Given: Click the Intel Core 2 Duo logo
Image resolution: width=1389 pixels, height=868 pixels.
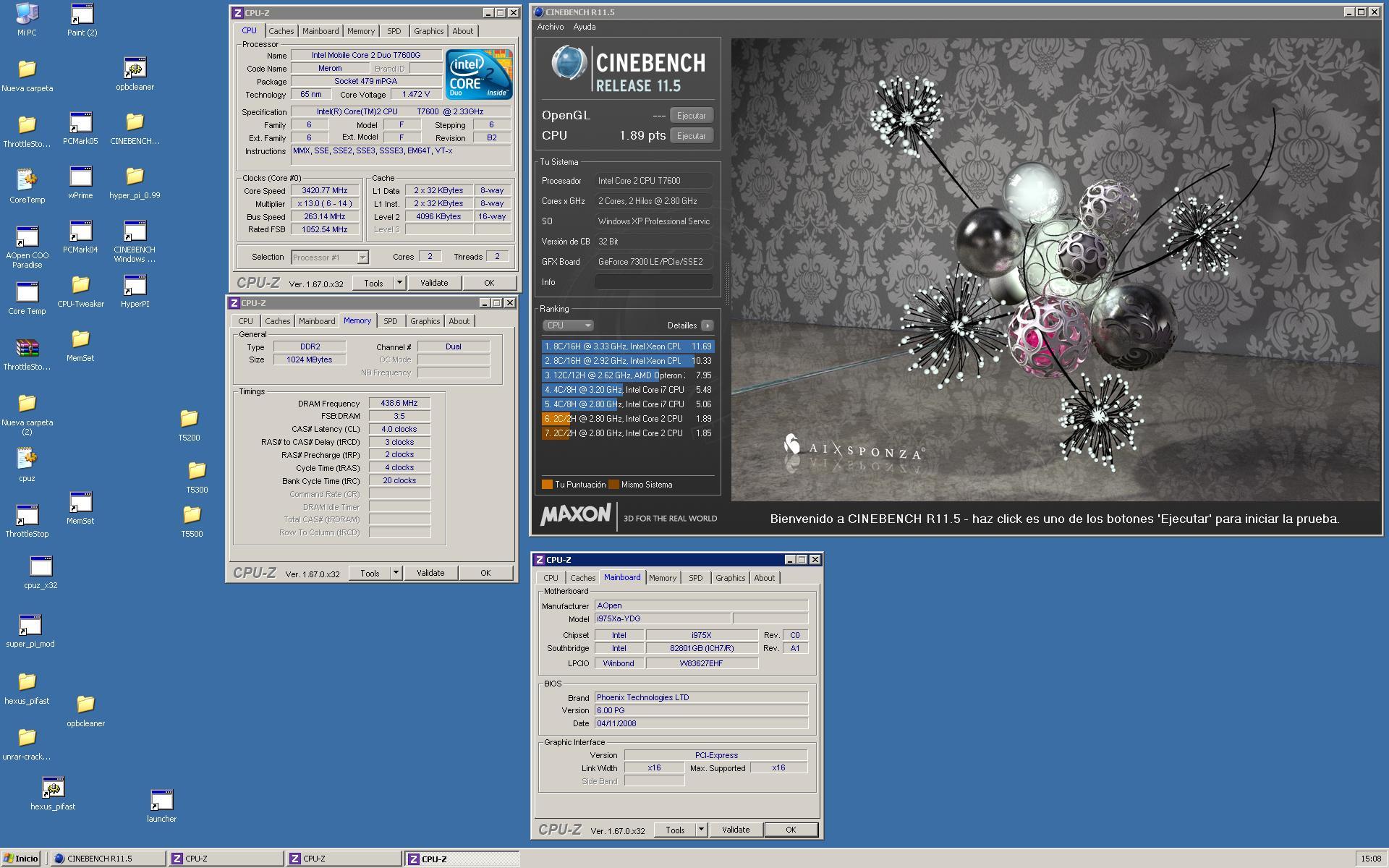Looking at the screenshot, I should 479,75.
